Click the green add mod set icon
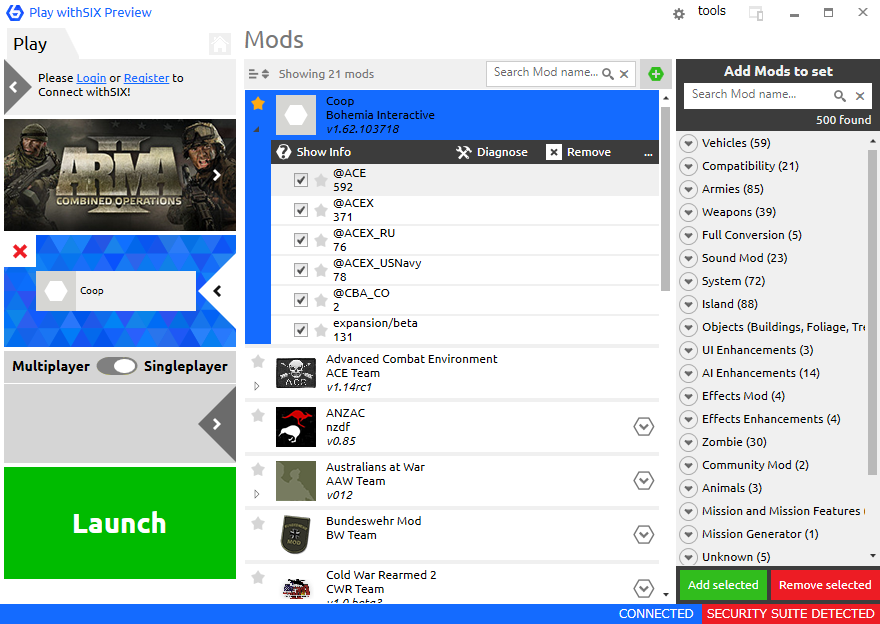This screenshot has height=624, width=880. [656, 74]
